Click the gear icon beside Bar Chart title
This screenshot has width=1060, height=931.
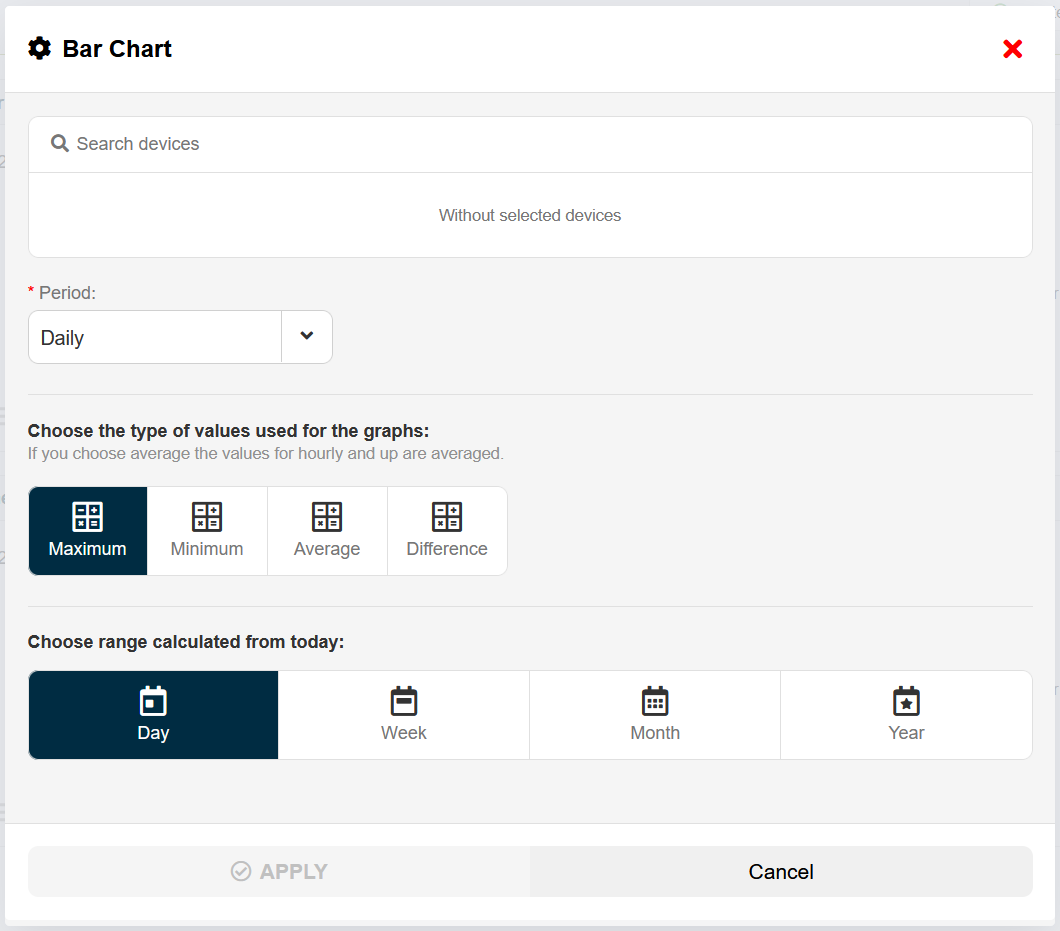(39, 48)
